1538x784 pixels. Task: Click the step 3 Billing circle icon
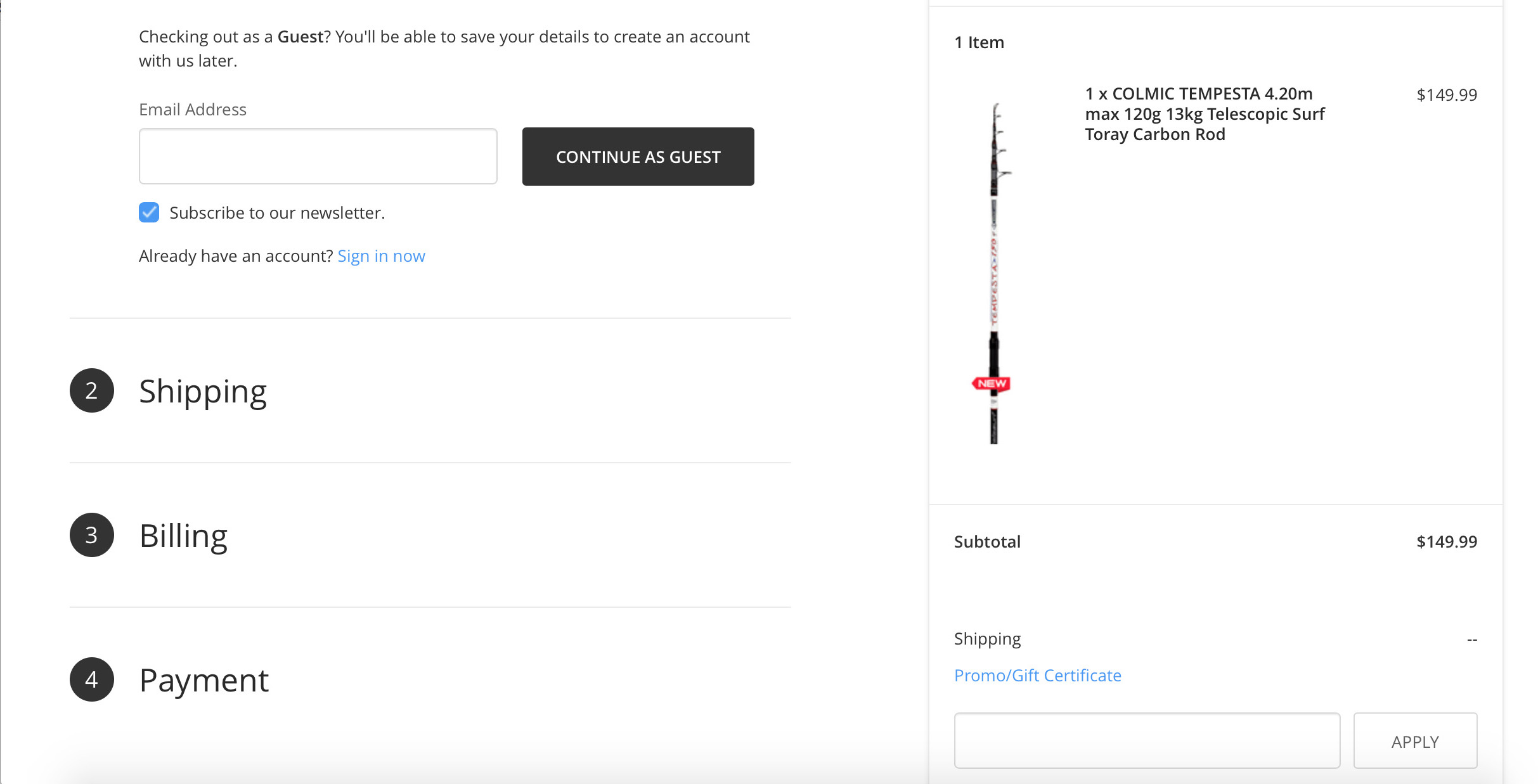(92, 535)
